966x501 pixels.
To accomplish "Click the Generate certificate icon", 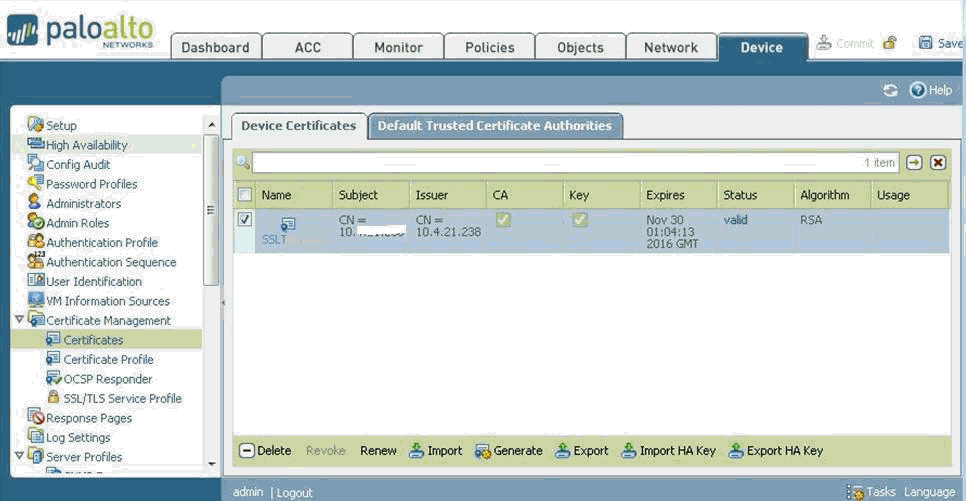I will 483,451.
